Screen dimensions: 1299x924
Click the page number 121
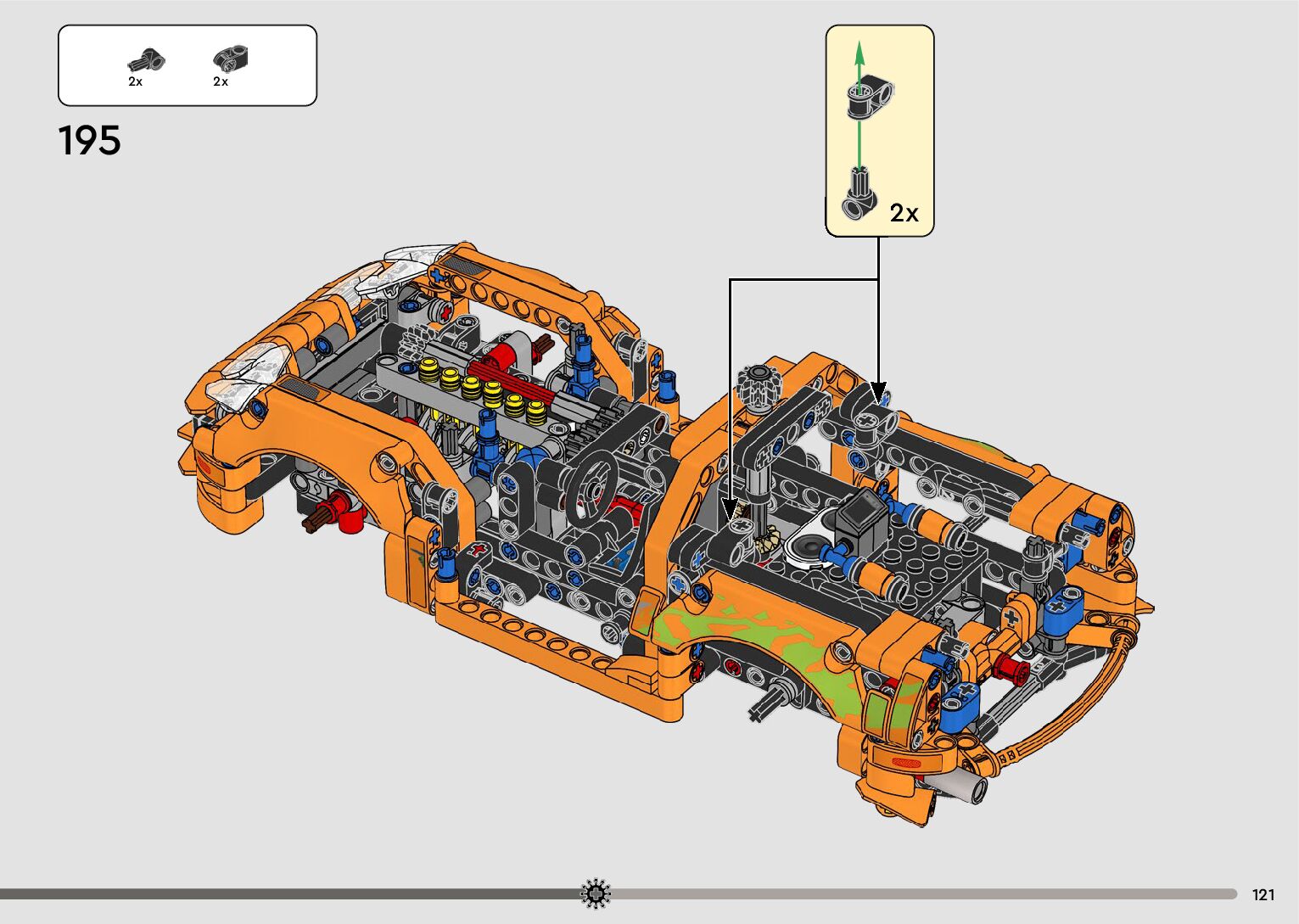tap(1263, 894)
